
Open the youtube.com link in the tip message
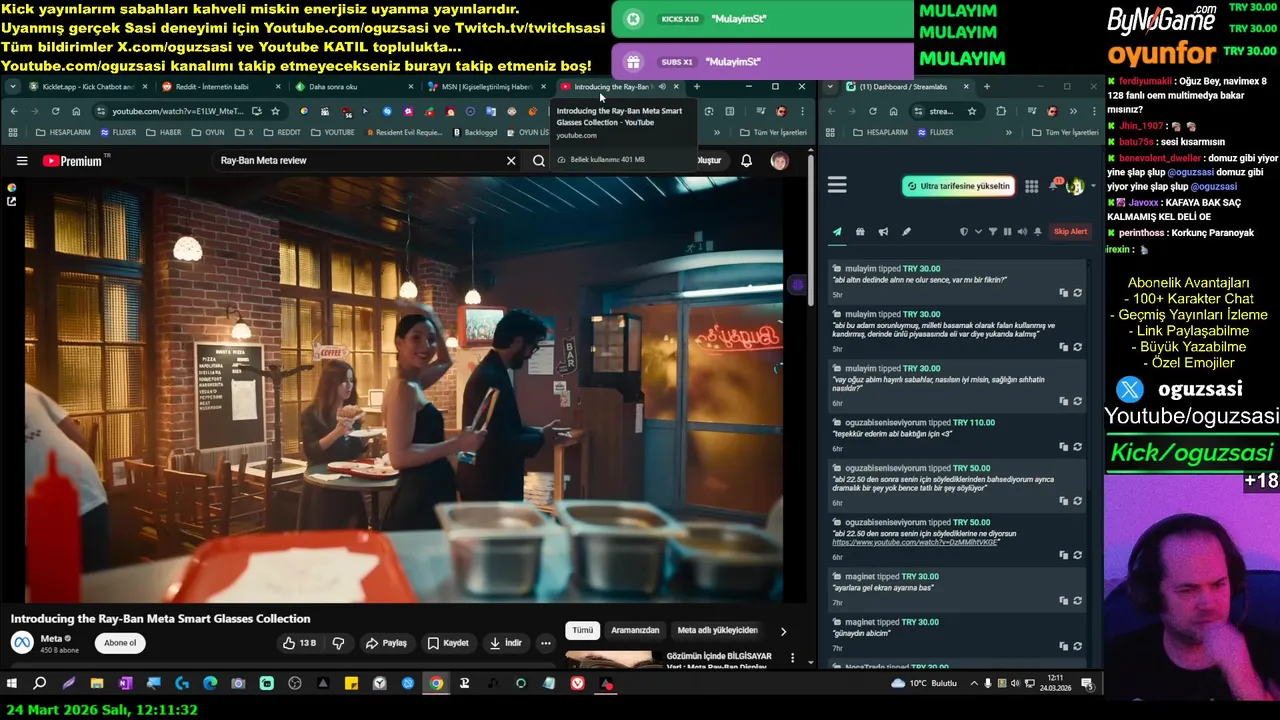[x=915, y=542]
